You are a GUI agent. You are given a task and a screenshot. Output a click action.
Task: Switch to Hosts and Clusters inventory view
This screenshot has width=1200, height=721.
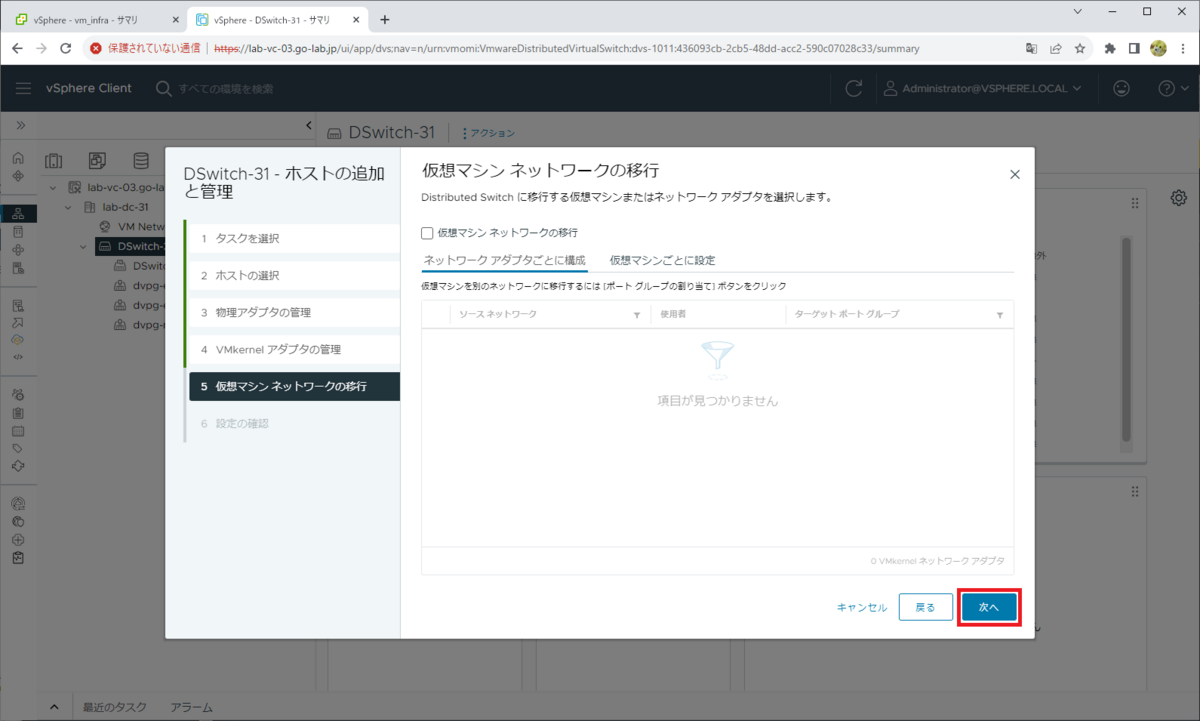[x=53, y=161]
